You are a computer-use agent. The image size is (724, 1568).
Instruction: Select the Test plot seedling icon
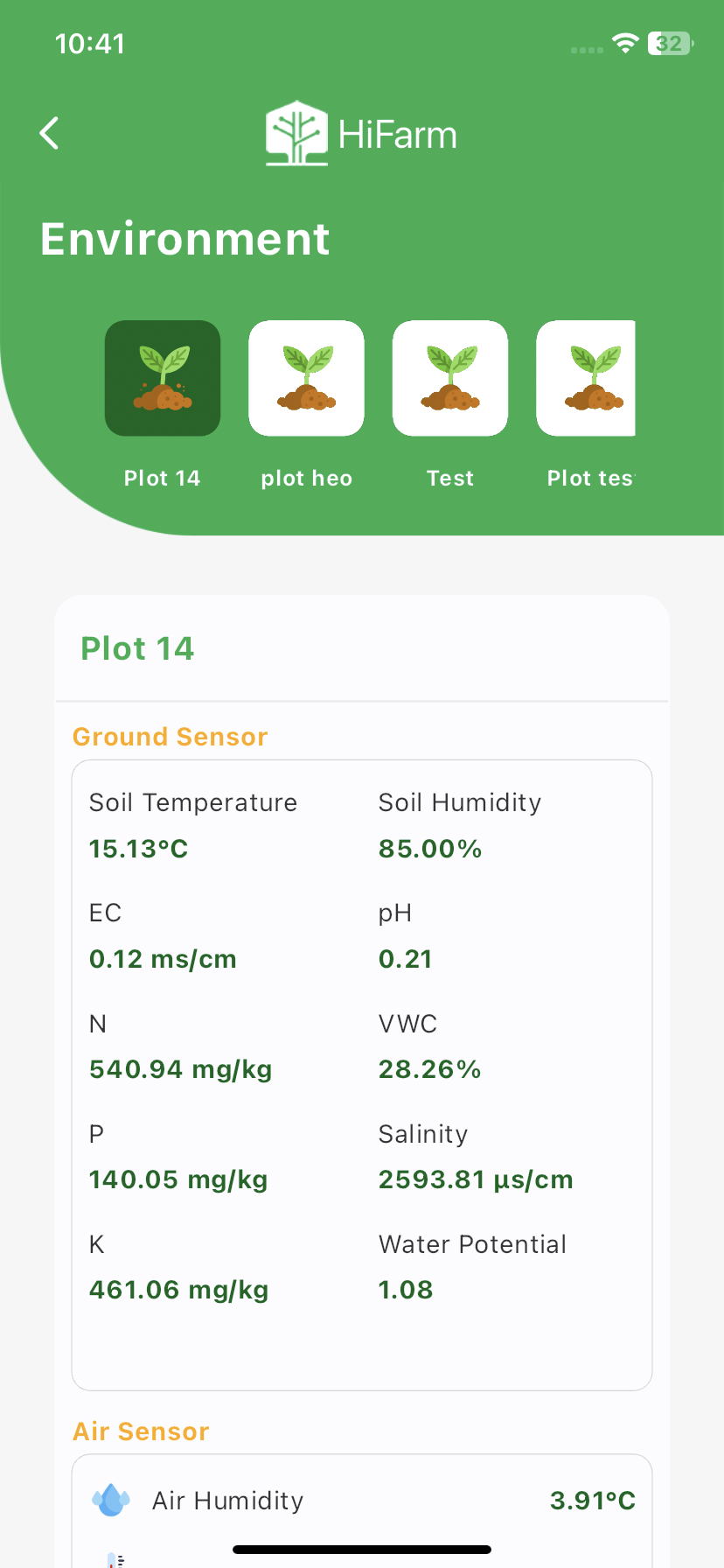coord(450,378)
